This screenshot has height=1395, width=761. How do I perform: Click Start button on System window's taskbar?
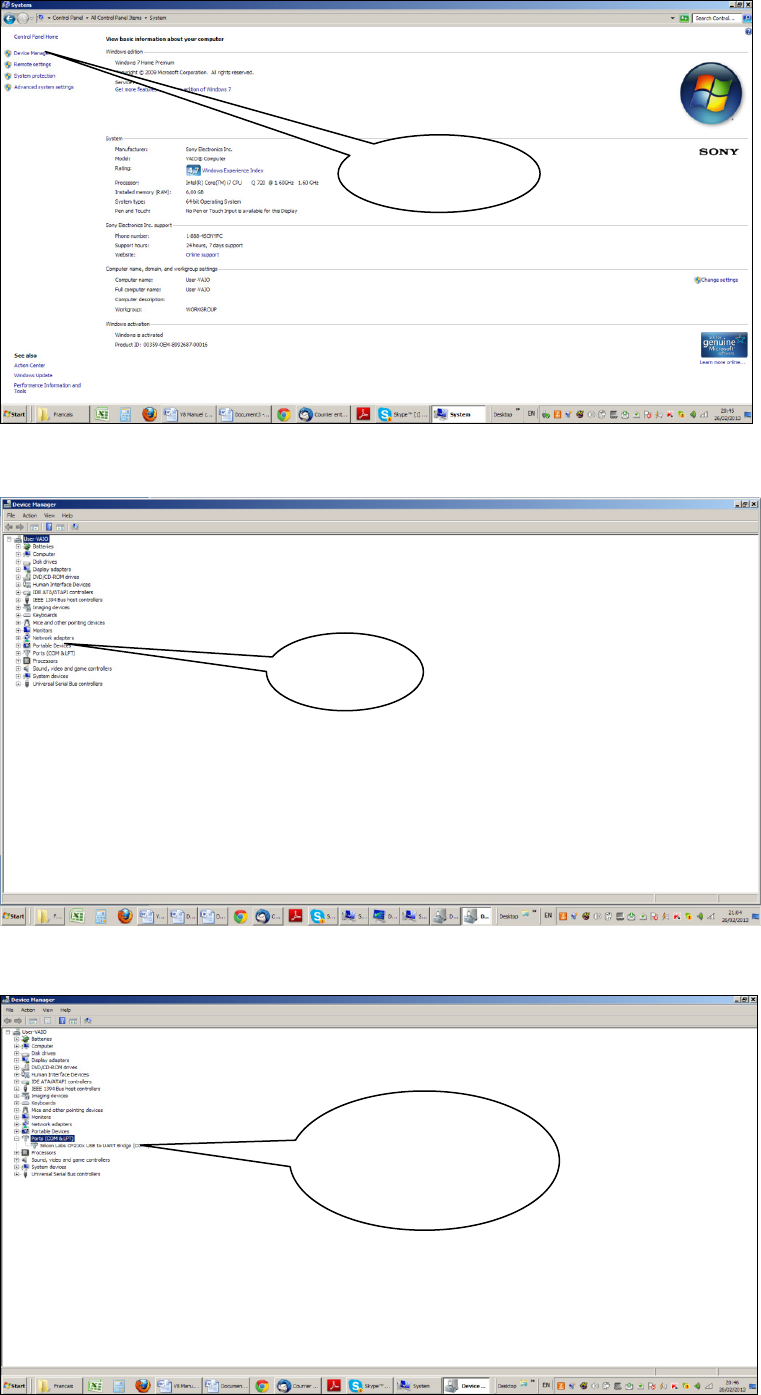[15, 413]
